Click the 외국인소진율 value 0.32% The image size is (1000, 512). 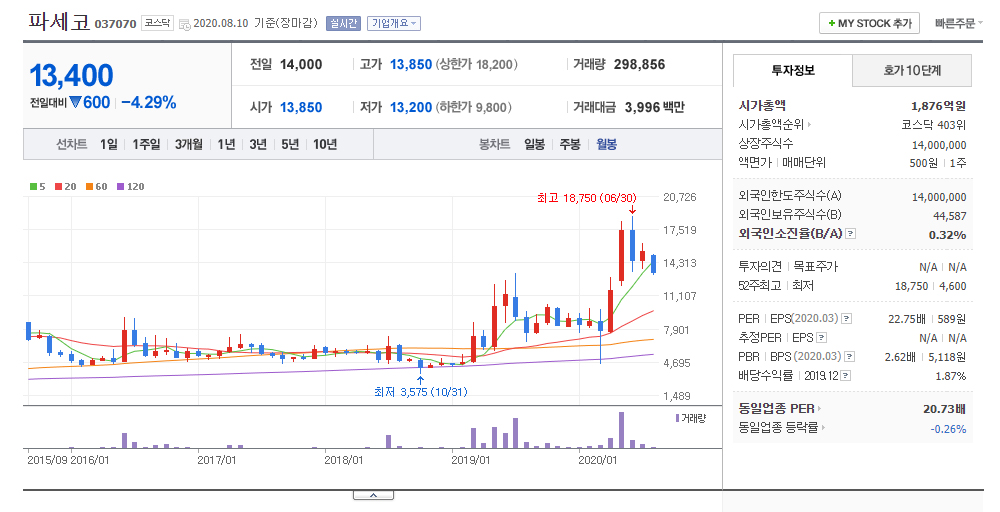(x=947, y=235)
